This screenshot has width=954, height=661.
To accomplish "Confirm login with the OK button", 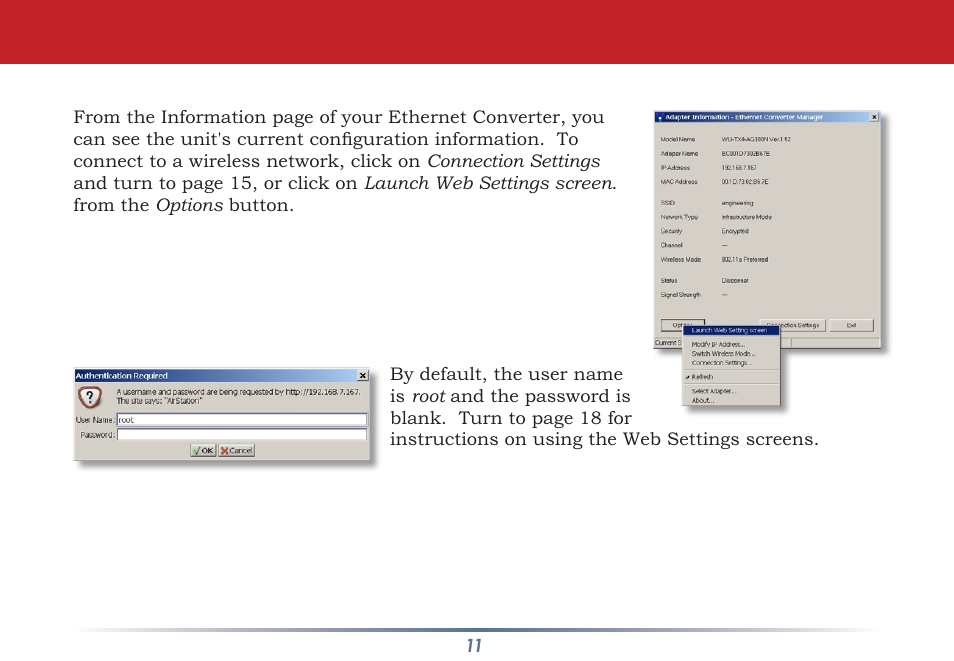I will coord(203,450).
